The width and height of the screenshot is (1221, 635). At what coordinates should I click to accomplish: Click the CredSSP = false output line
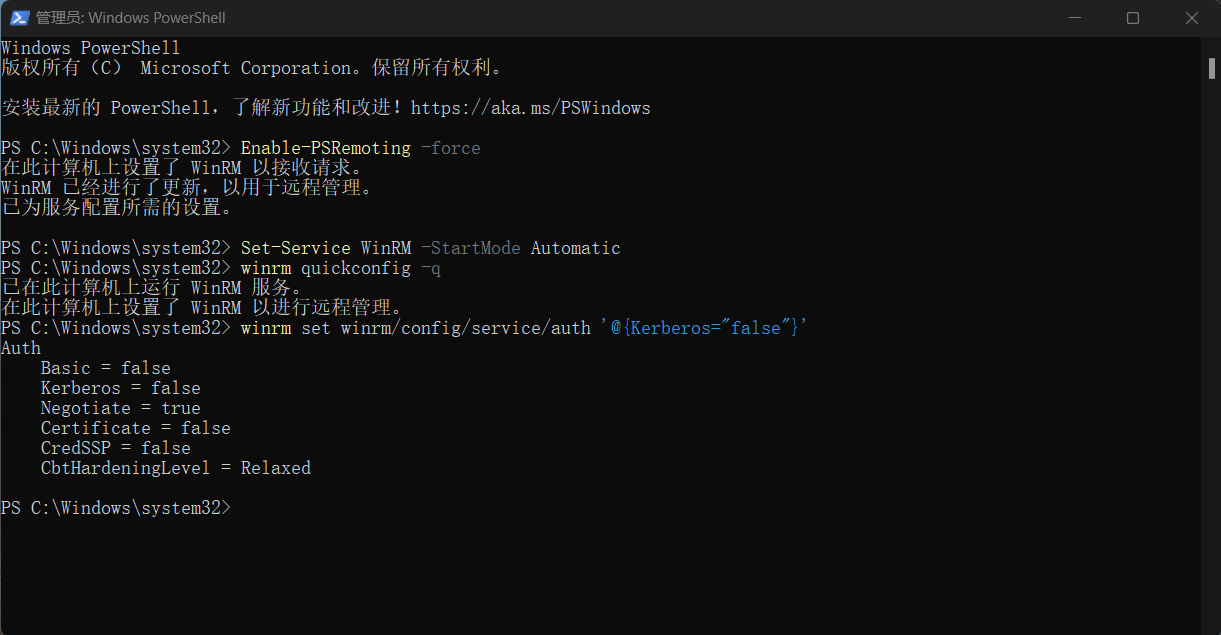[x=116, y=448]
